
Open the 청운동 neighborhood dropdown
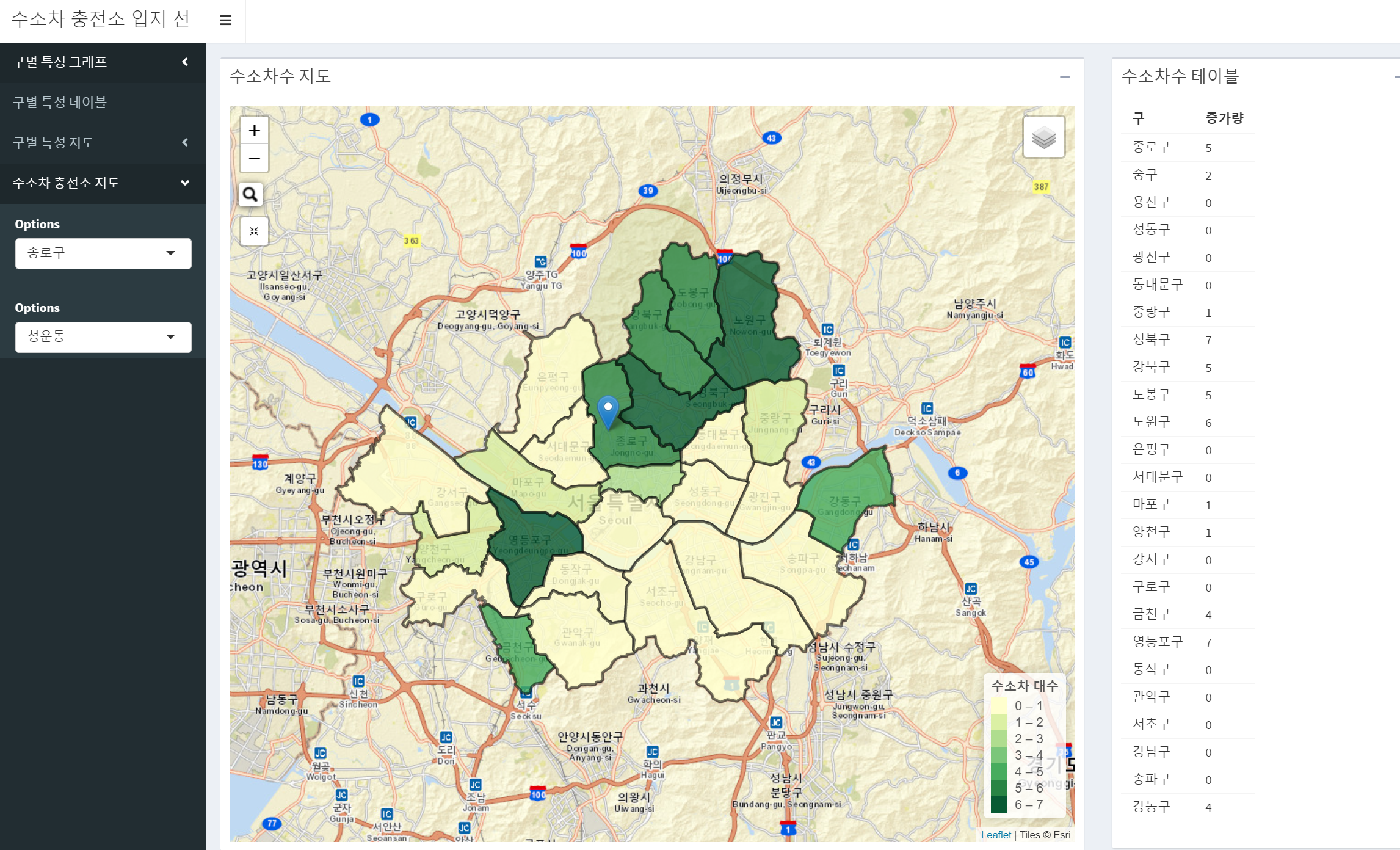[103, 336]
